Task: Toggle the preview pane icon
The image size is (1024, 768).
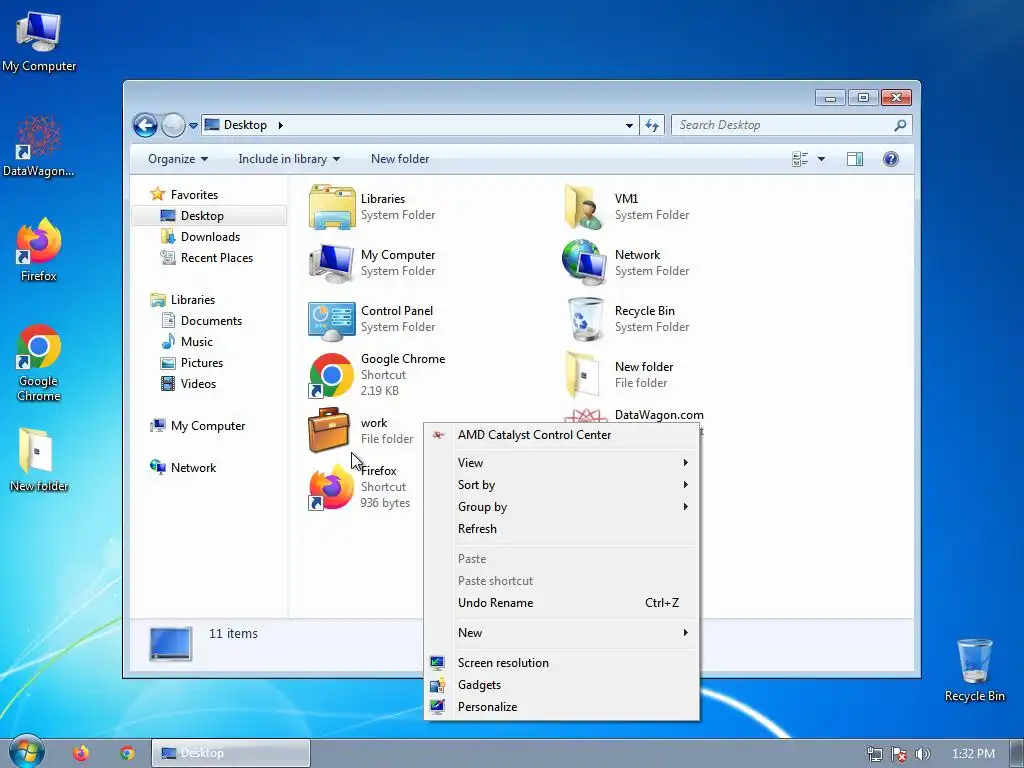Action: pos(854,159)
